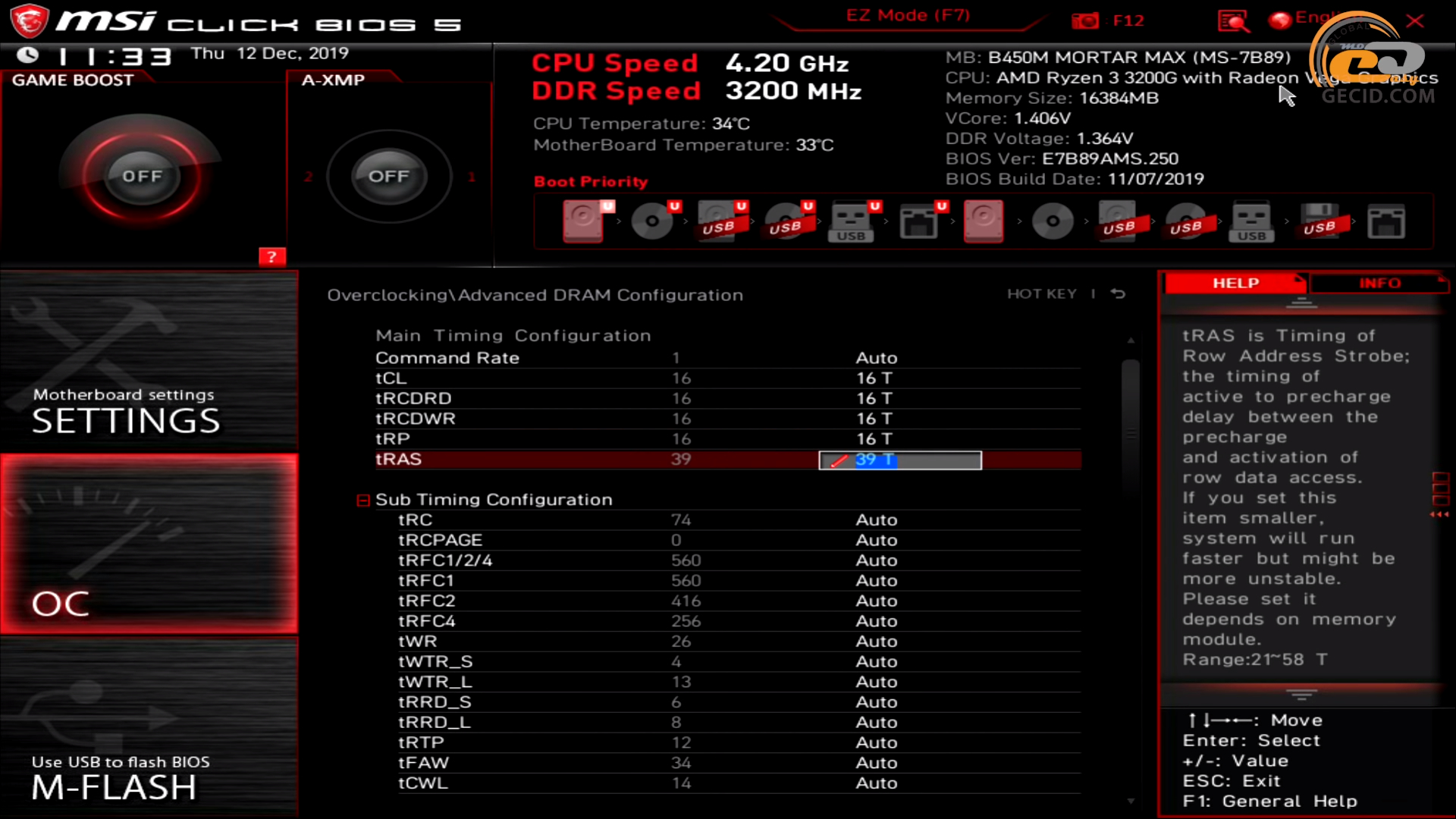Switch to the INFO tab

[x=1379, y=283]
